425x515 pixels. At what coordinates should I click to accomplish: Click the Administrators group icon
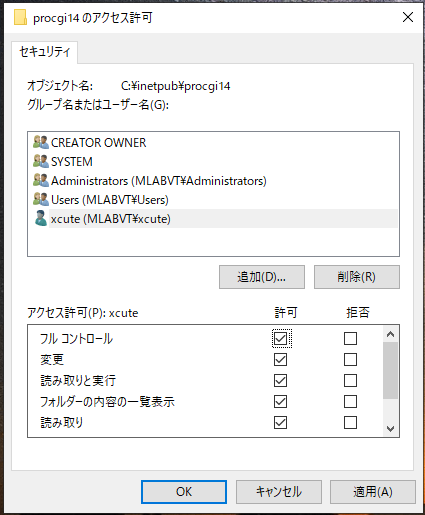coord(41,180)
